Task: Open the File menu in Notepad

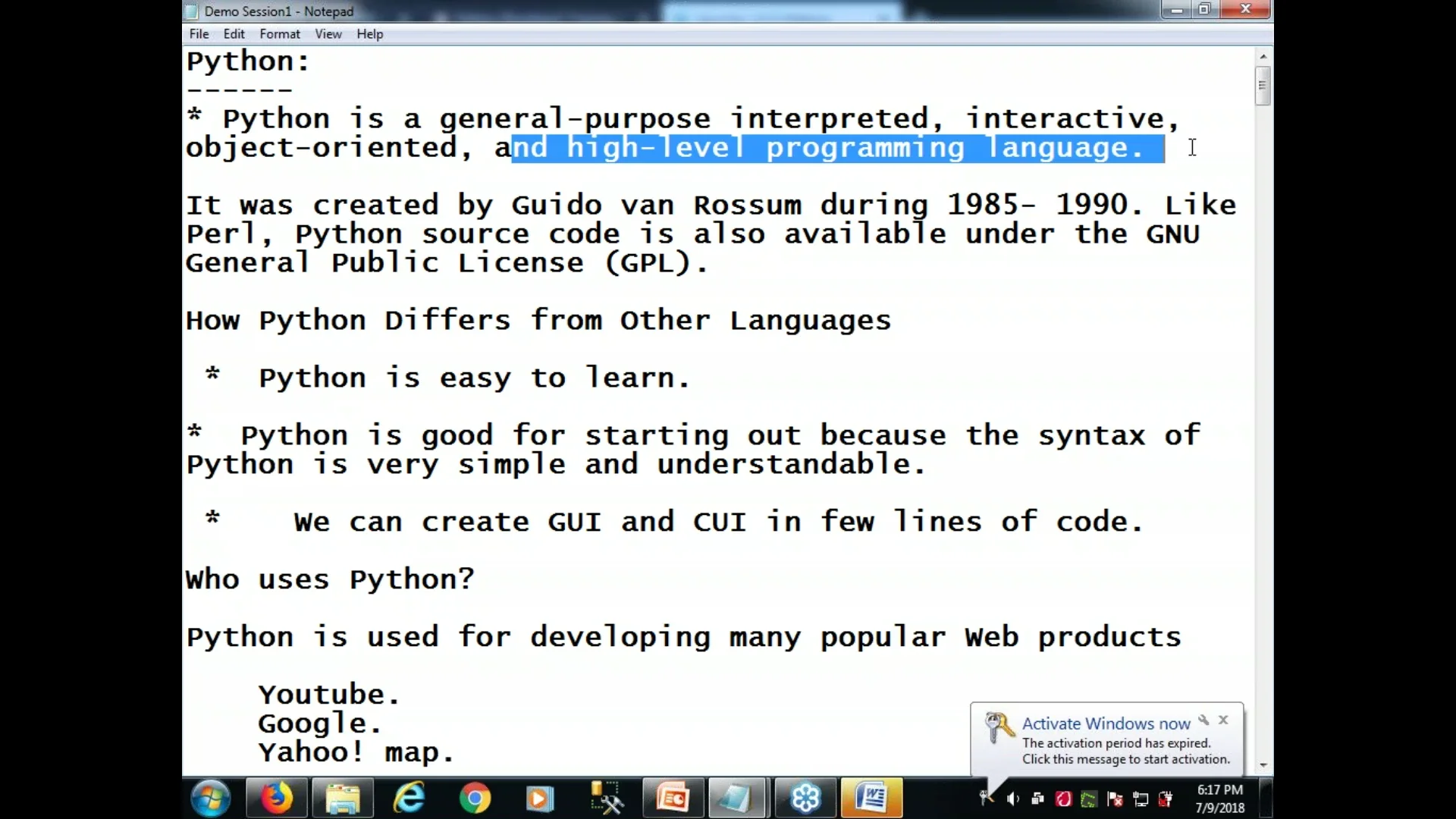Action: (x=199, y=34)
